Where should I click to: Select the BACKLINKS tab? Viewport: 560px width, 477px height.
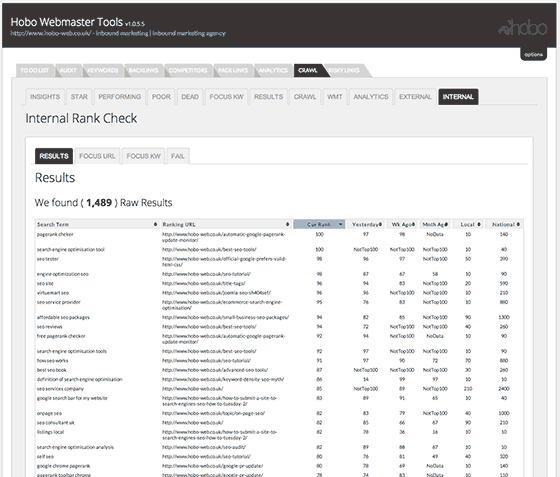[143, 70]
